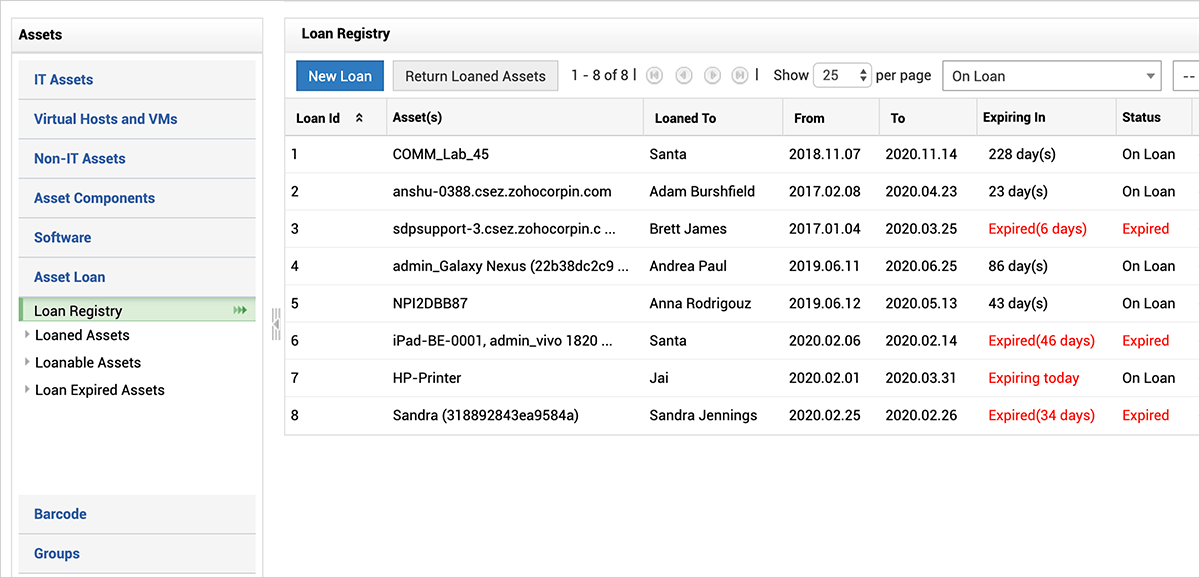The image size is (1200, 578).
Task: Click the Loan Registry panel title
Action: click(x=346, y=34)
